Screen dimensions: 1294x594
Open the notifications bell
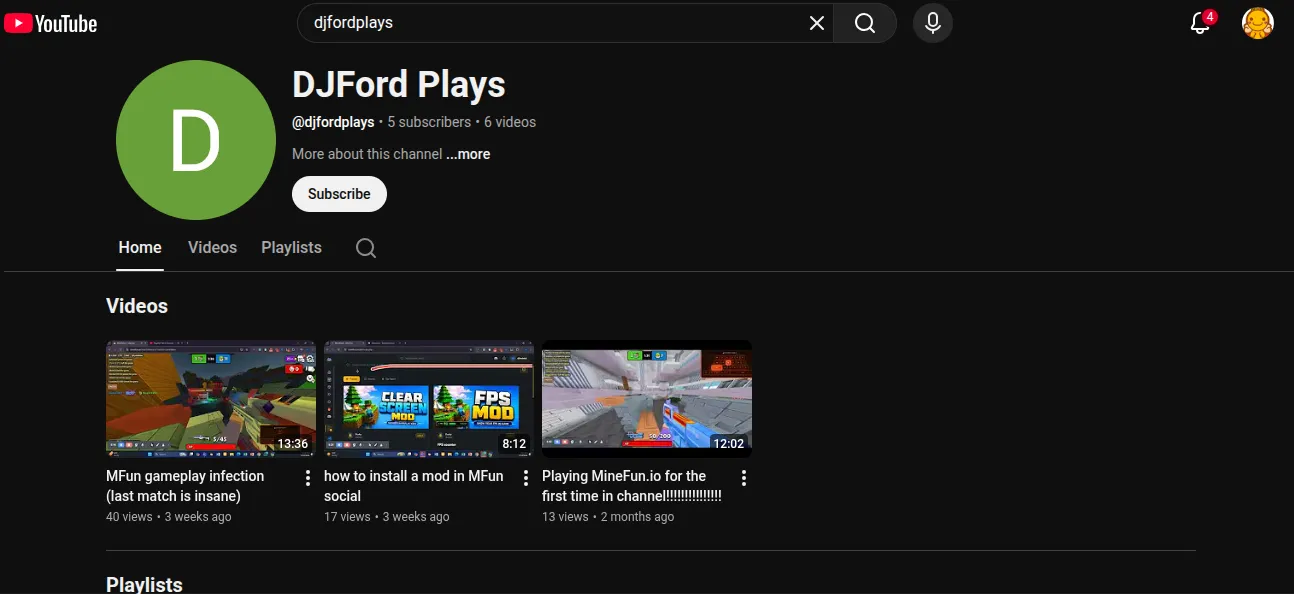[x=1200, y=23]
